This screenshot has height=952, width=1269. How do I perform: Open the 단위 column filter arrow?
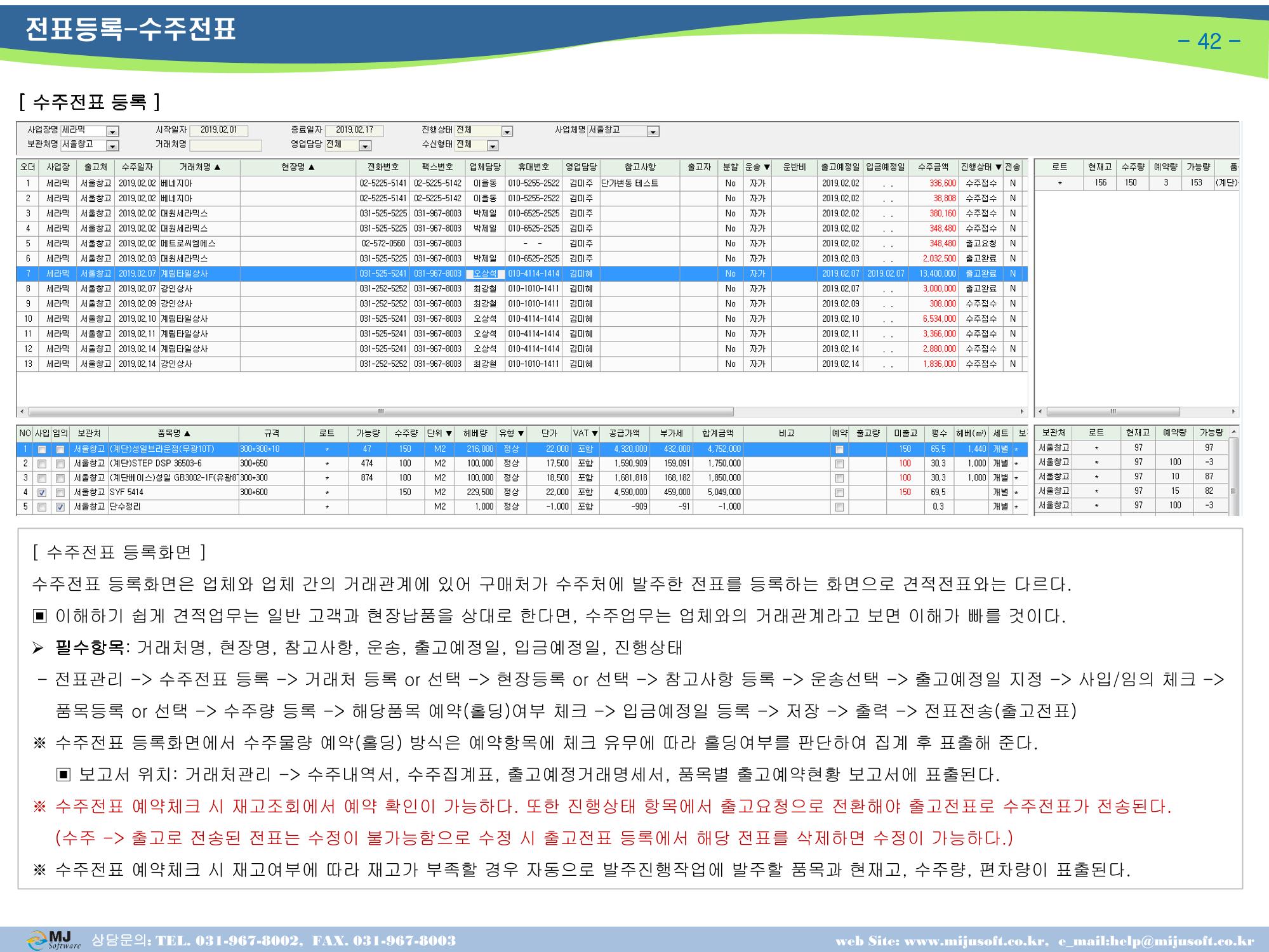click(x=449, y=433)
